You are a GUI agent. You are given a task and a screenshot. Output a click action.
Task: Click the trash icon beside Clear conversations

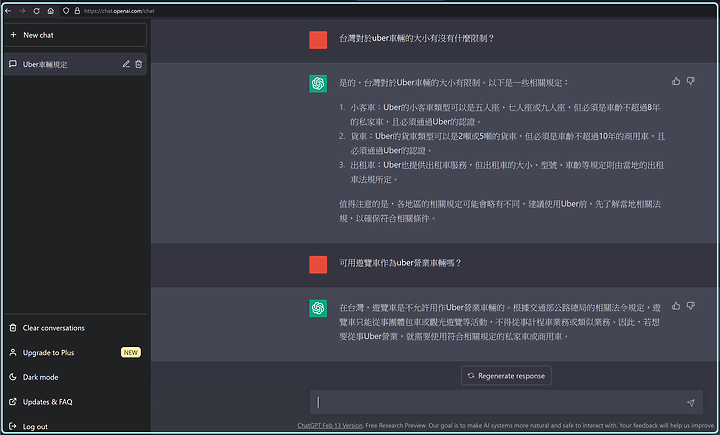13,328
